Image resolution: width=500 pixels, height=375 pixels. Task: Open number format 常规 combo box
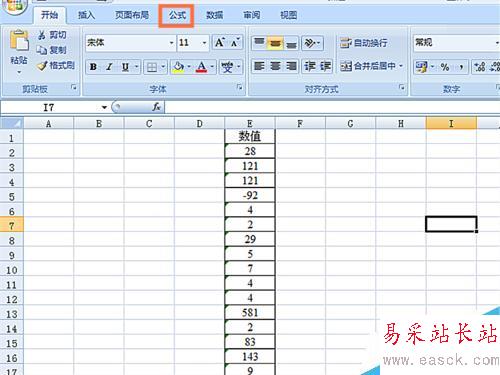pyautogui.click(x=456, y=43)
